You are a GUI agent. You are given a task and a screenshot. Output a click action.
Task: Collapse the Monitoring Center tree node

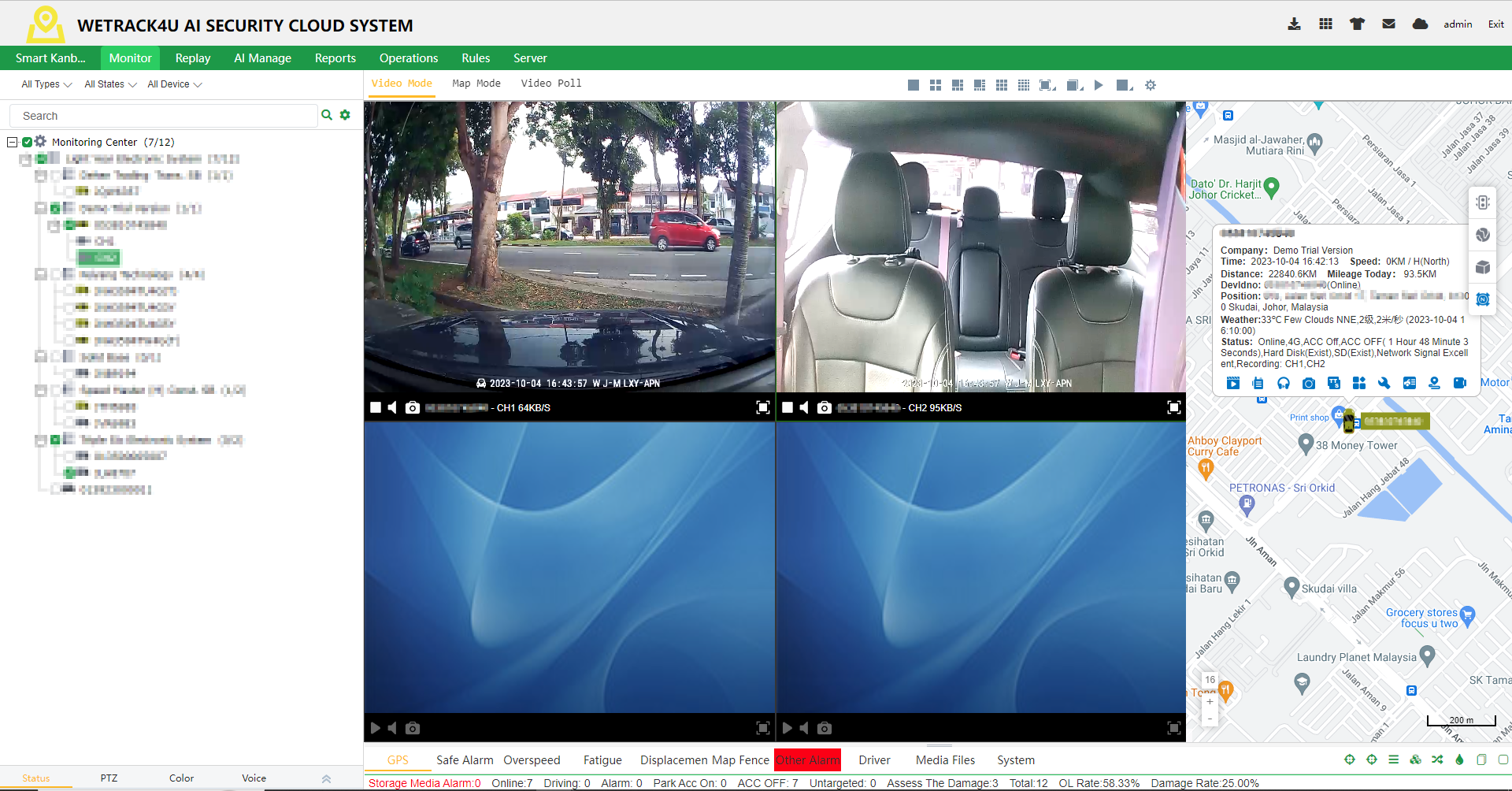point(11,142)
